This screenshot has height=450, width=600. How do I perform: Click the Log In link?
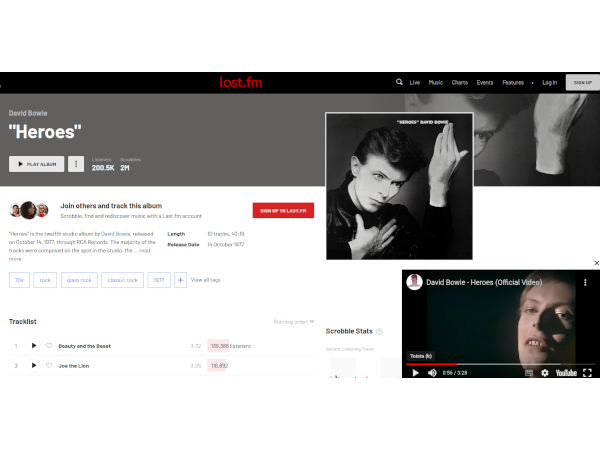click(x=549, y=83)
